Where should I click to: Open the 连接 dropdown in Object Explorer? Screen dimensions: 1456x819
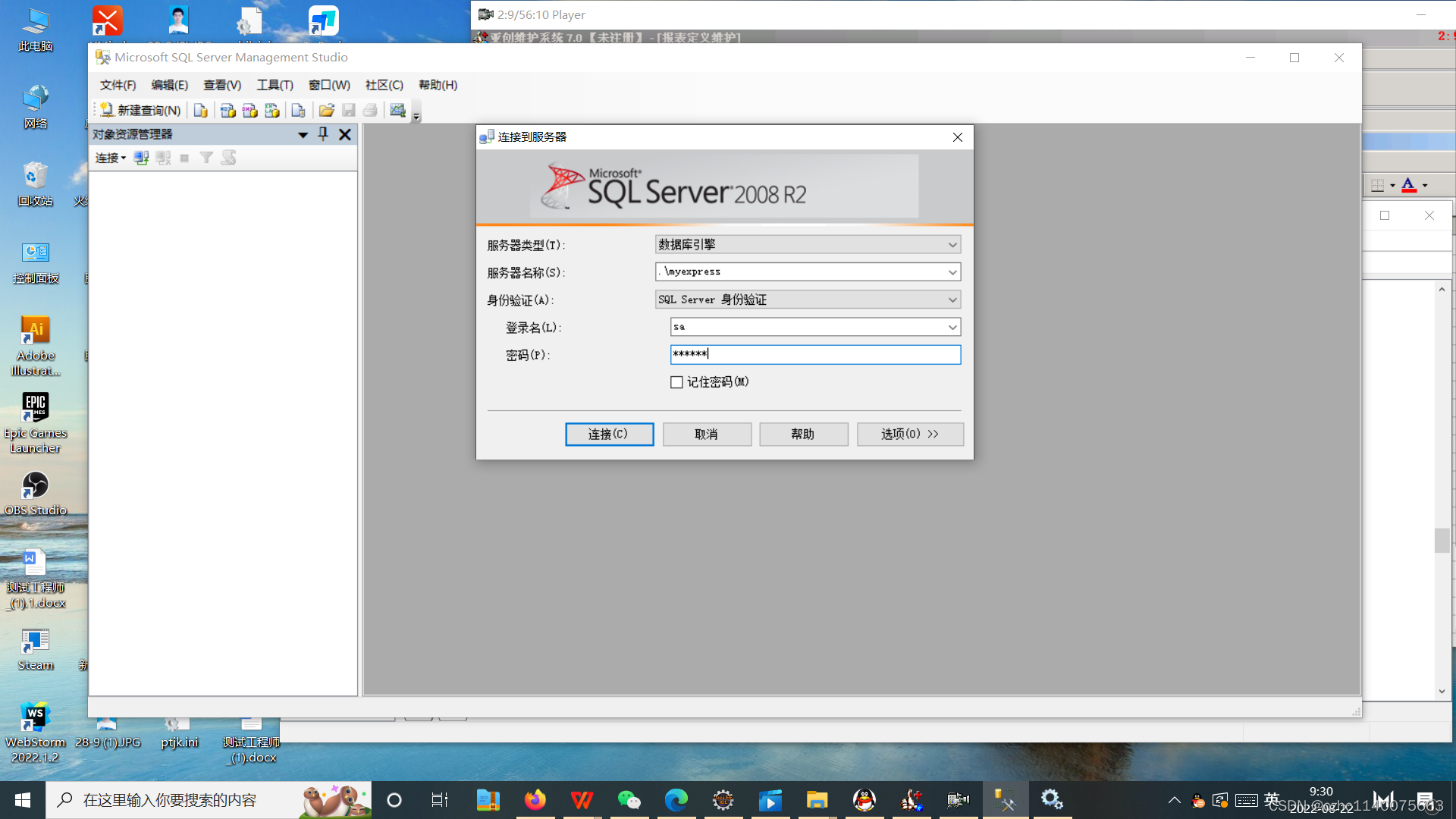point(111,158)
